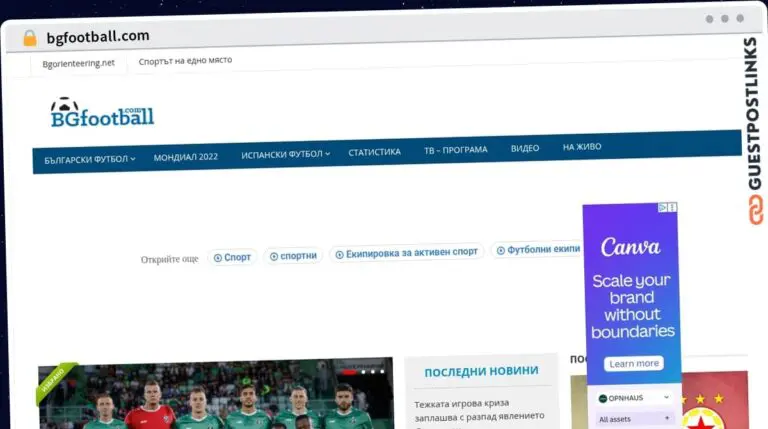
Task: Click the Guestpostlinks chain-link logo
Action: coord(755,210)
